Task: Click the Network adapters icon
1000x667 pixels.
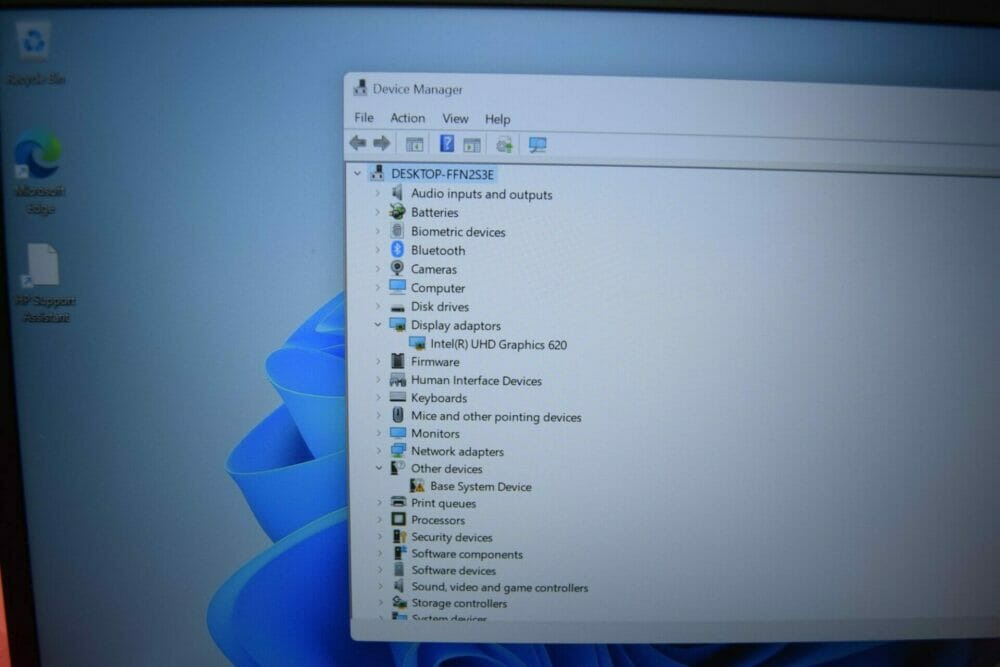Action: click(398, 450)
